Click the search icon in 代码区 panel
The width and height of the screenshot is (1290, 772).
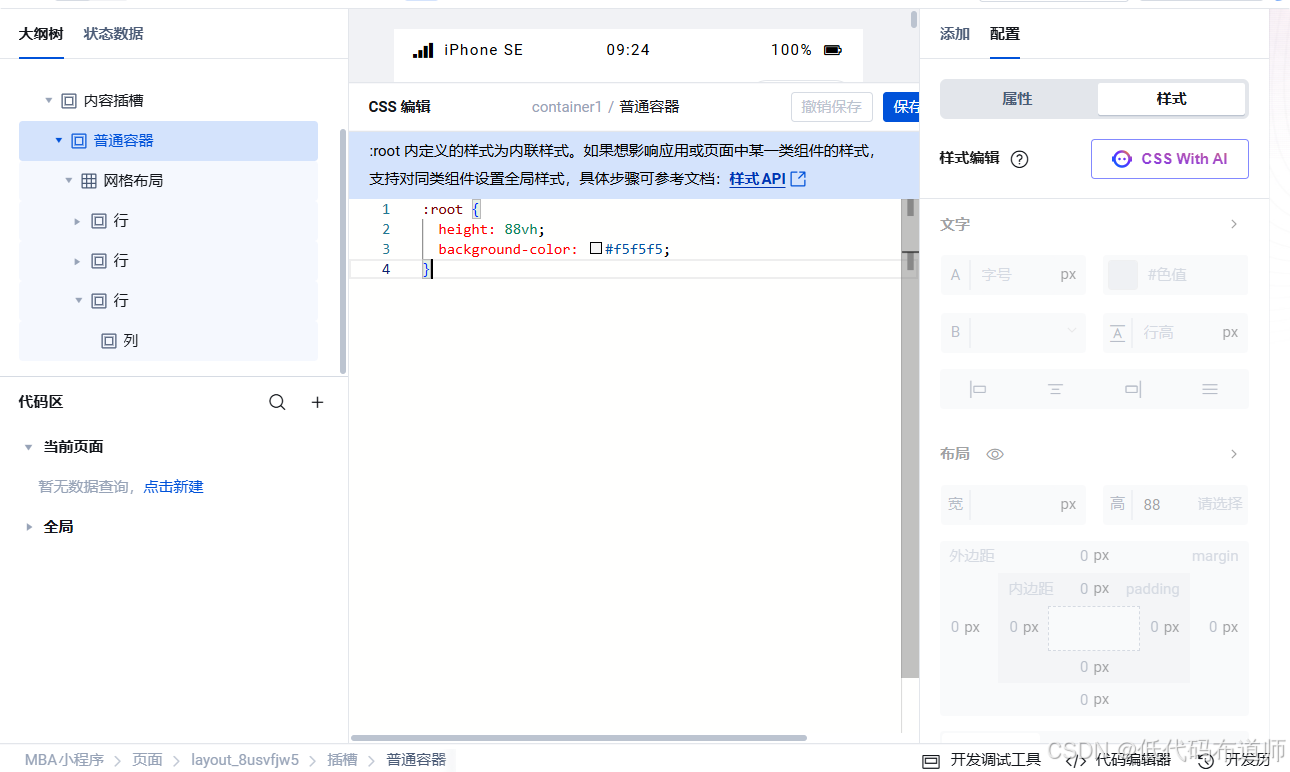[277, 401]
